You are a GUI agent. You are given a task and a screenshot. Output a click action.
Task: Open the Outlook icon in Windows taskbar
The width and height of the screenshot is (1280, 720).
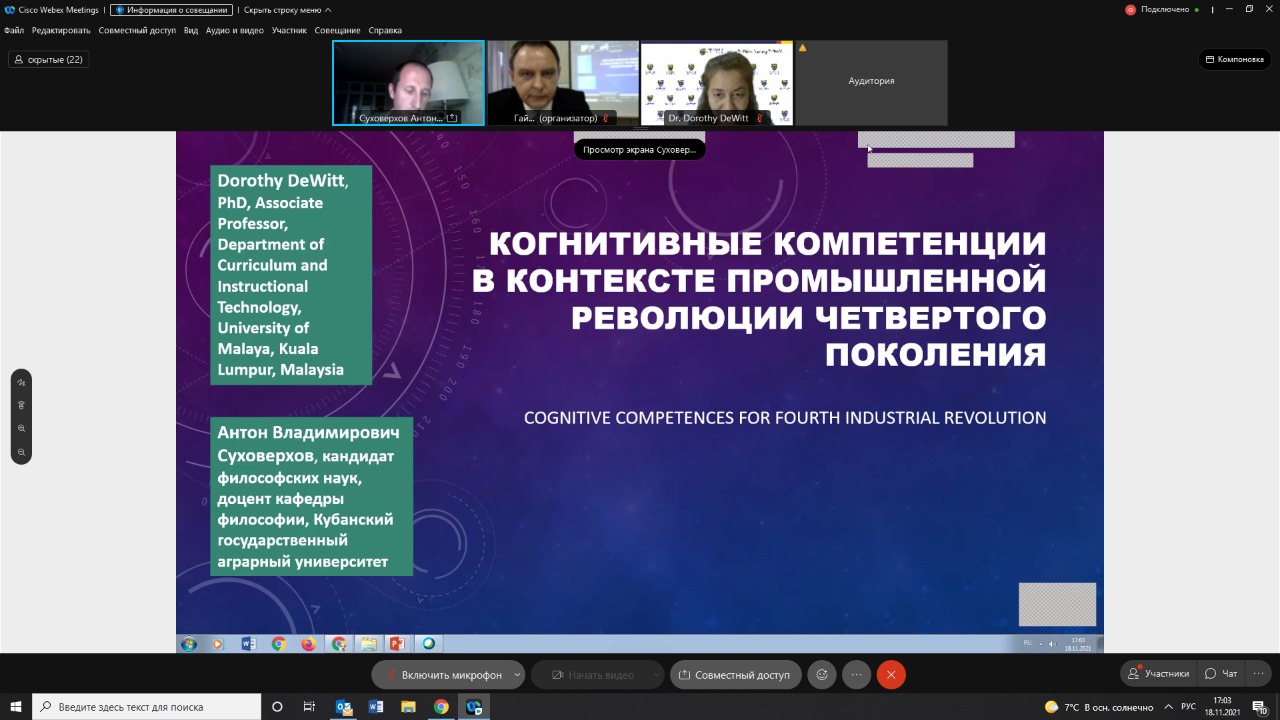[x=344, y=707]
